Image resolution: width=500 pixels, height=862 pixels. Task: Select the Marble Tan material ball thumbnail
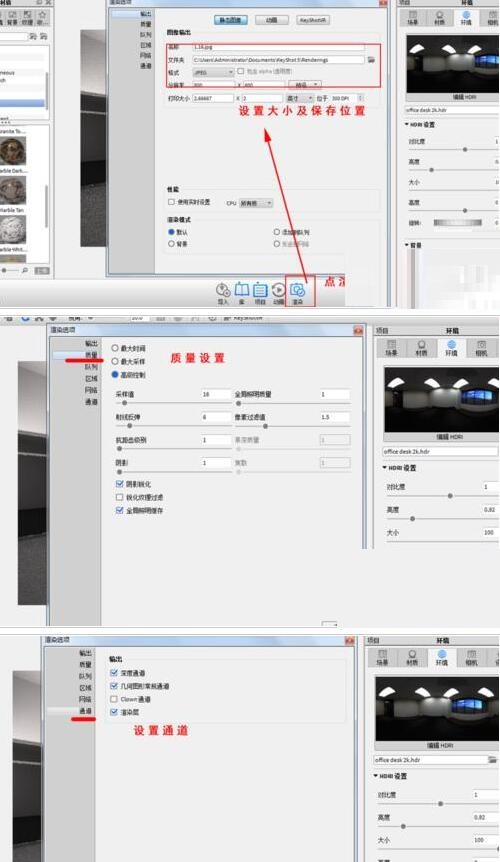point(13,230)
